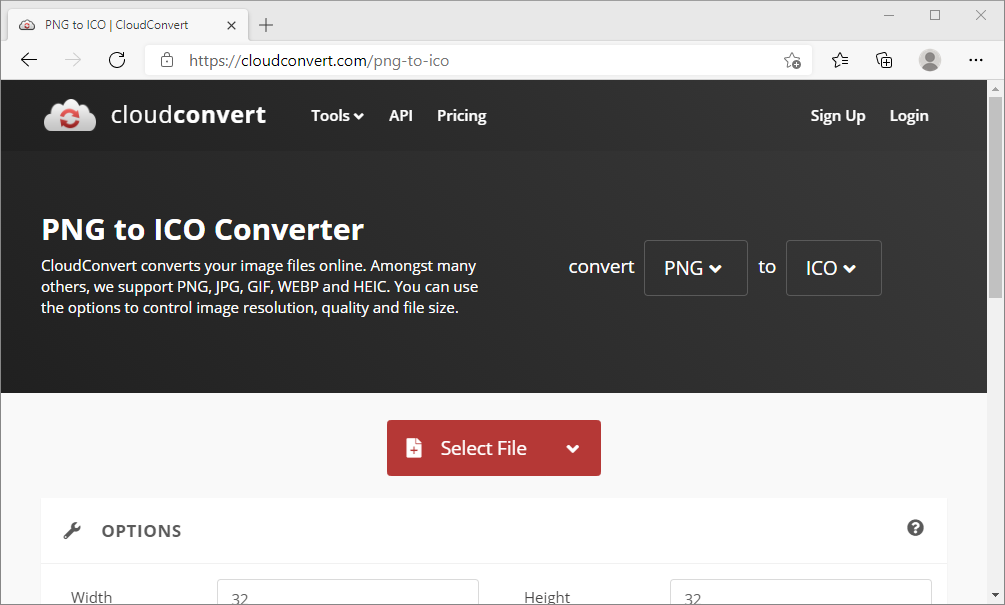Screen dimensions: 1005x605
Task: Add this page to favorites star icon
Action: 792,60
